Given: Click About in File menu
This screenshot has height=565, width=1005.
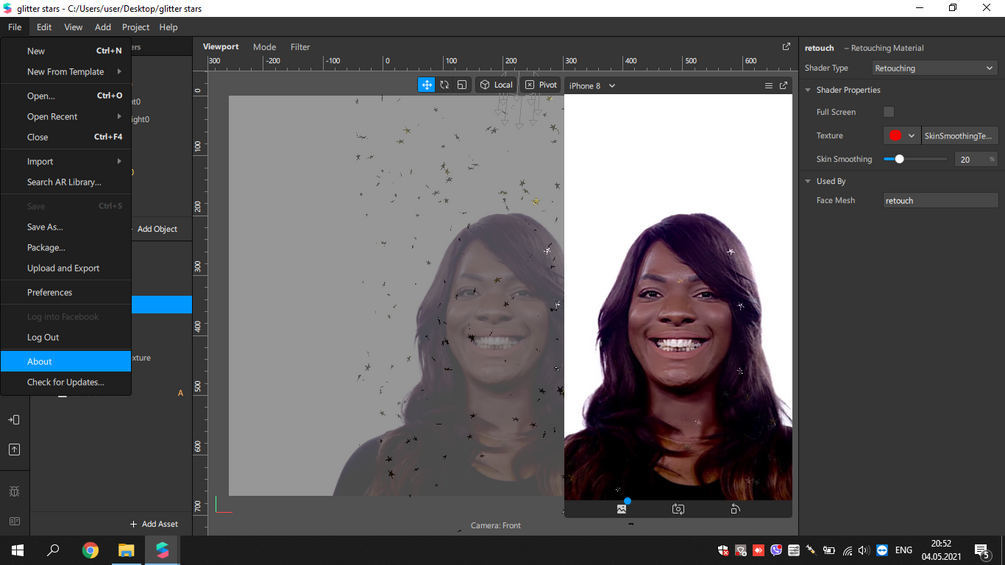Looking at the screenshot, I should tap(66, 361).
